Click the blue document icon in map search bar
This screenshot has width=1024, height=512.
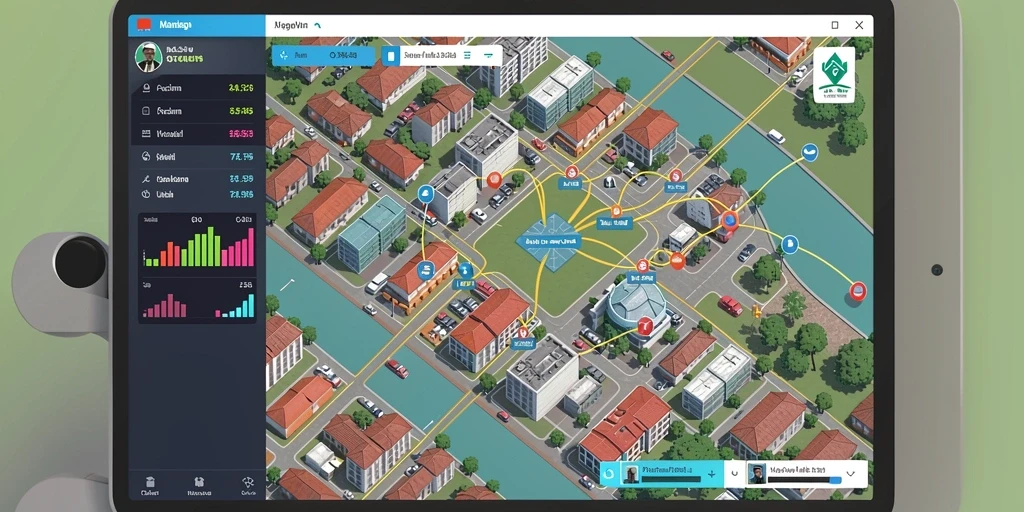click(391, 56)
